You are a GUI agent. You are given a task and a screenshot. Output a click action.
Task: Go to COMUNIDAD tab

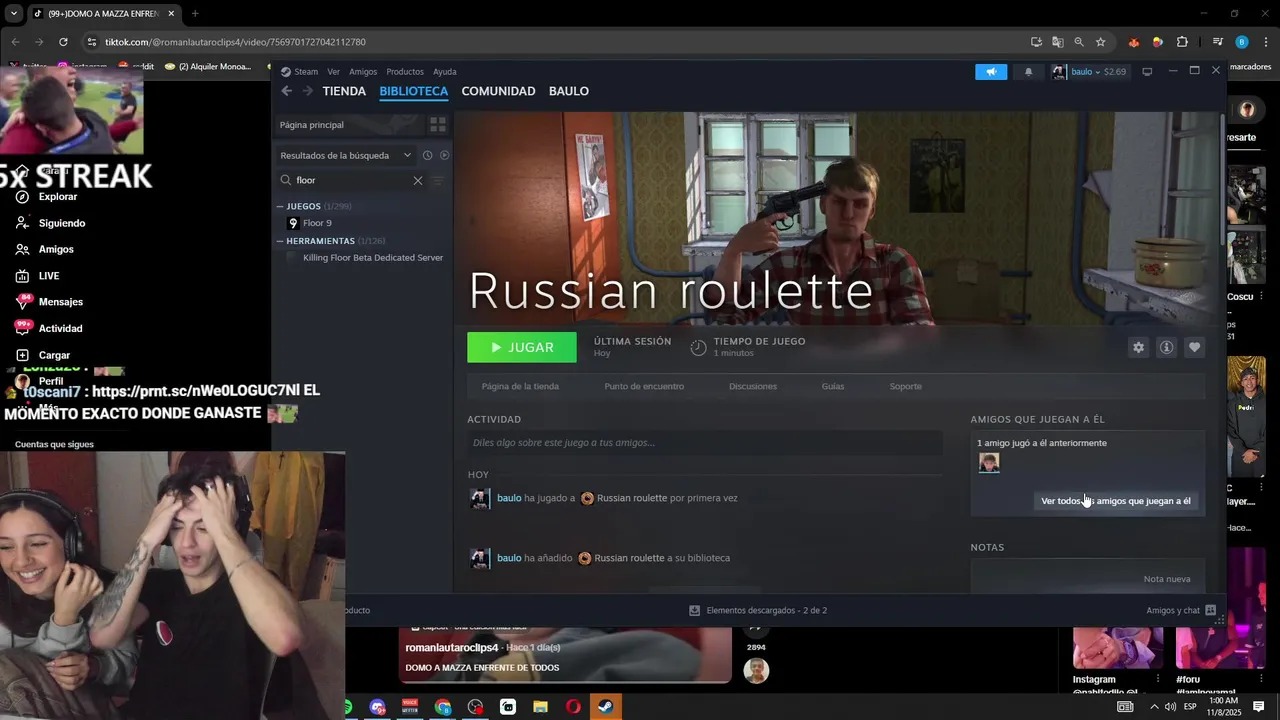(498, 91)
